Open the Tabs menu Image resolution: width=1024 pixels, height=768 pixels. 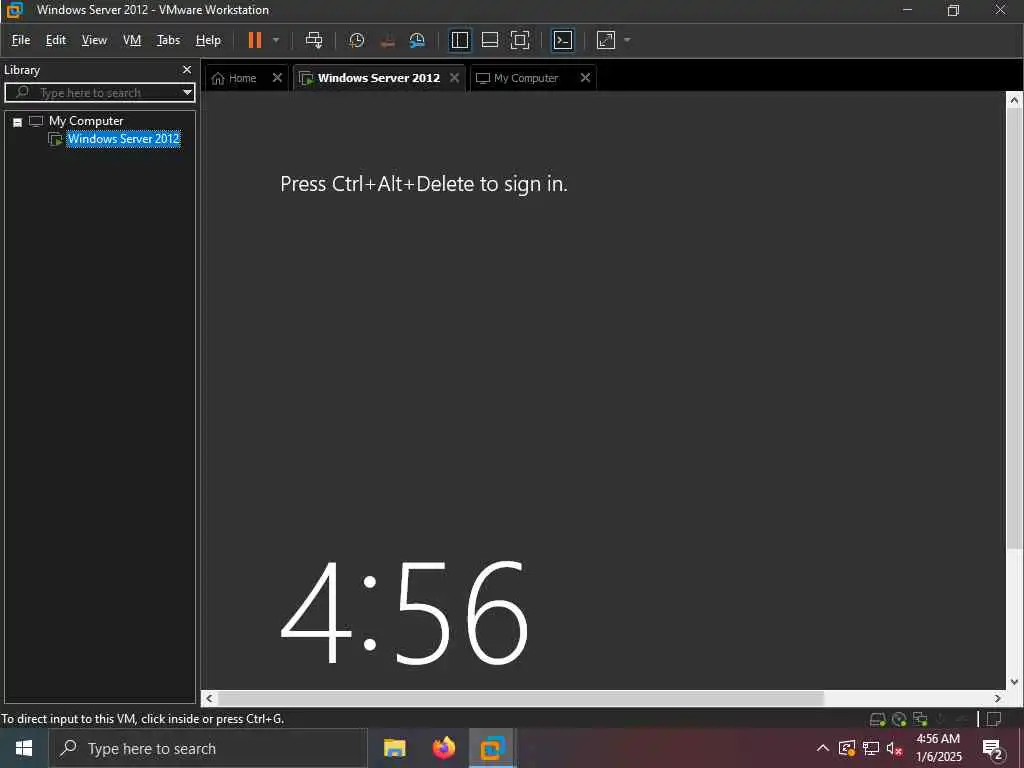(168, 40)
